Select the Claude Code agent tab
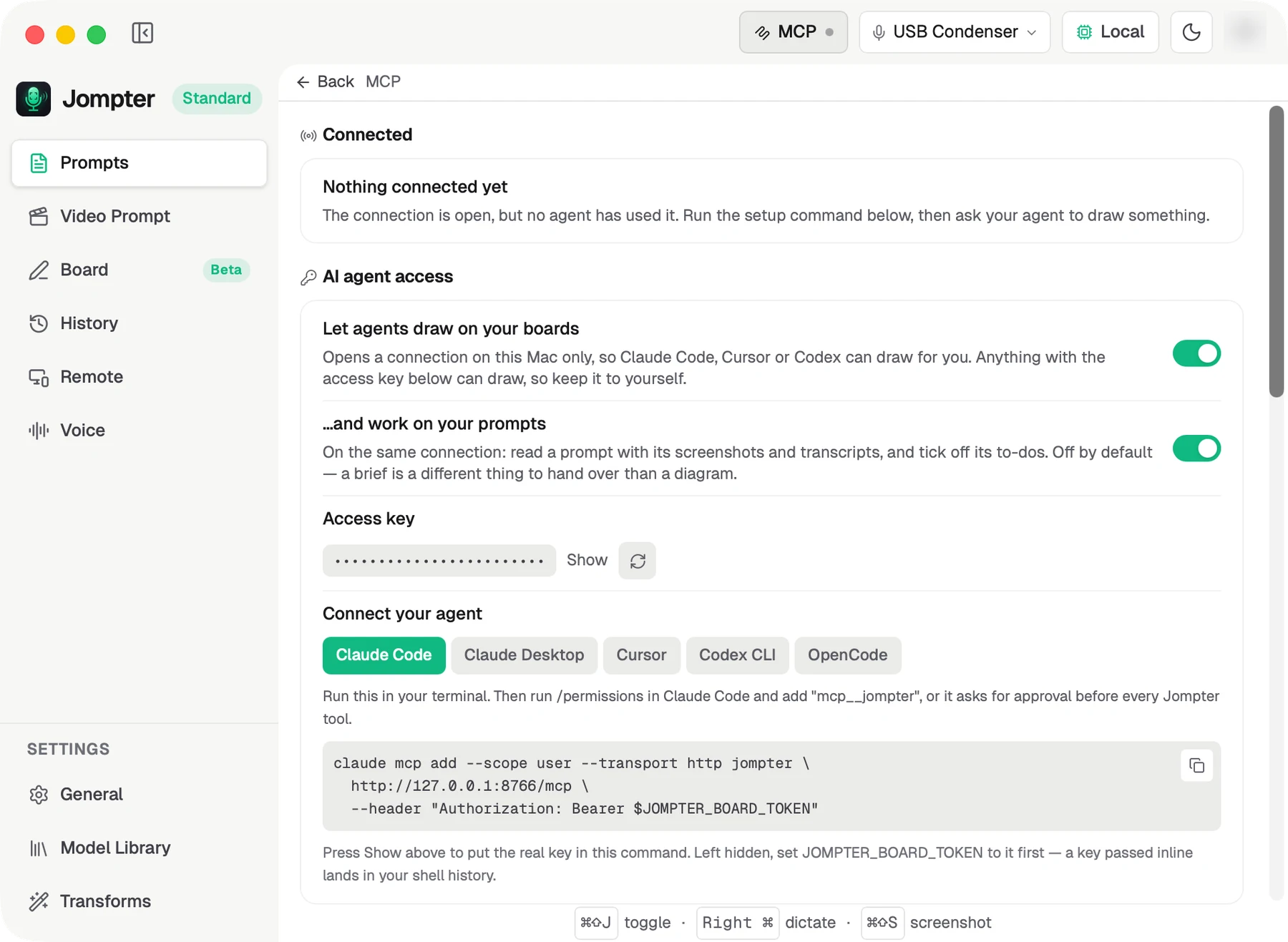This screenshot has height=942, width=1288. (x=384, y=655)
